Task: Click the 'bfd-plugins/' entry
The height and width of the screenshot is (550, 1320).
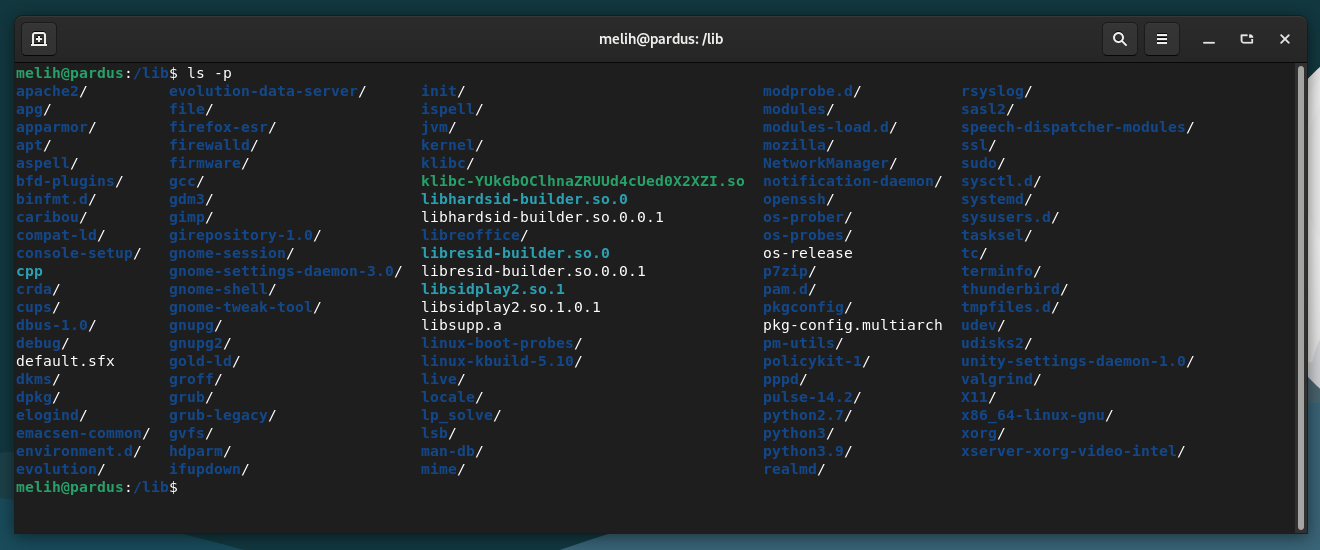Action: (70, 181)
